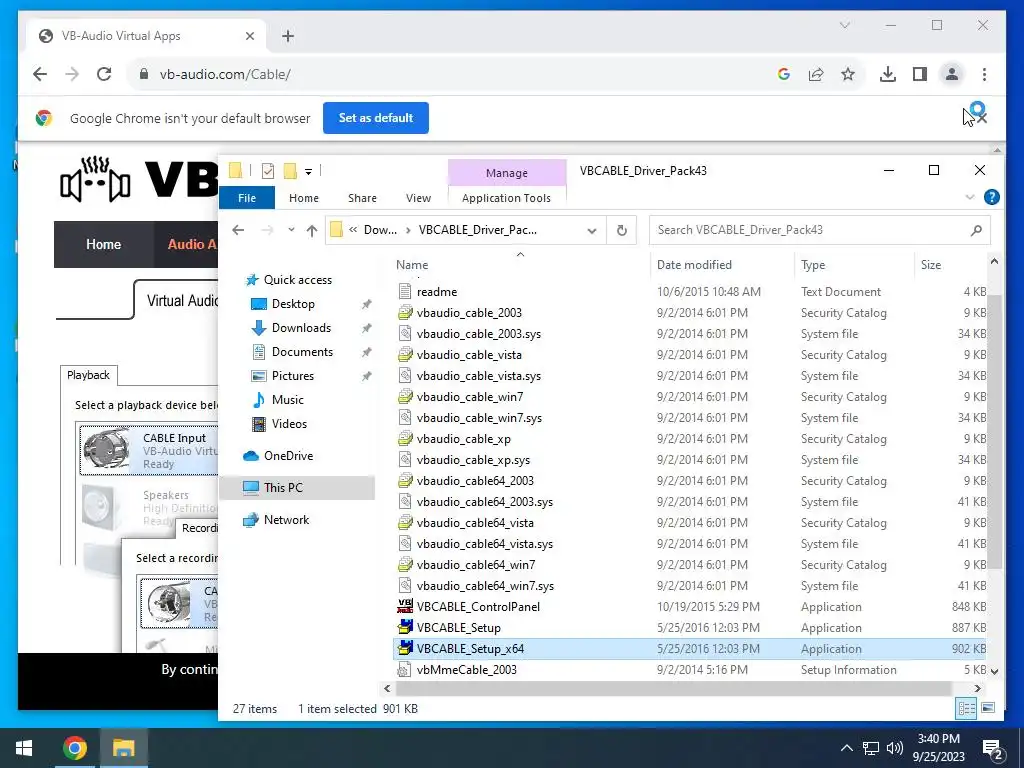Image resolution: width=1024 pixels, height=768 pixels.
Task: Expand address bar history dropdown
Action: click(x=592, y=231)
